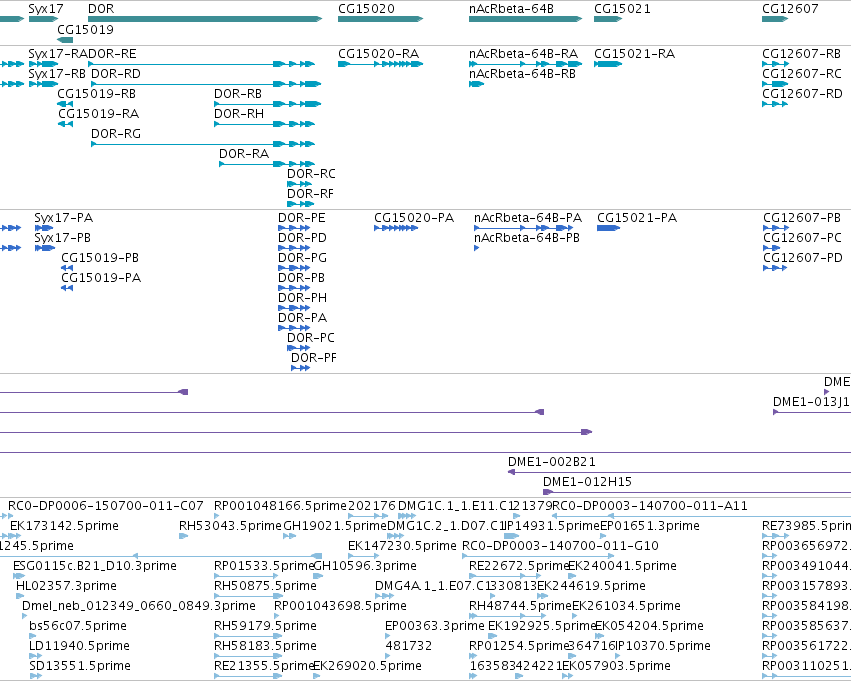Click the CG15020-RA transcript label
The image size is (851, 681).
[378, 54]
